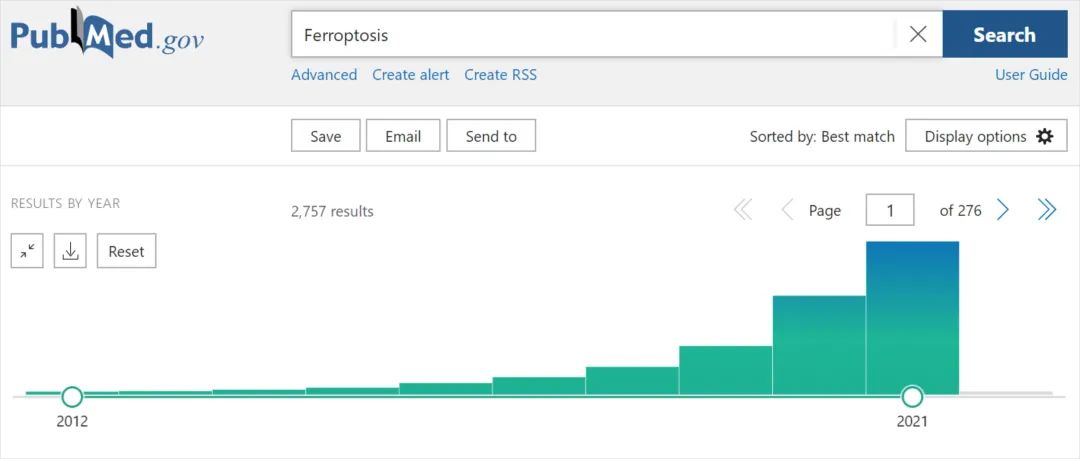Open the Create RSS link

[500, 74]
